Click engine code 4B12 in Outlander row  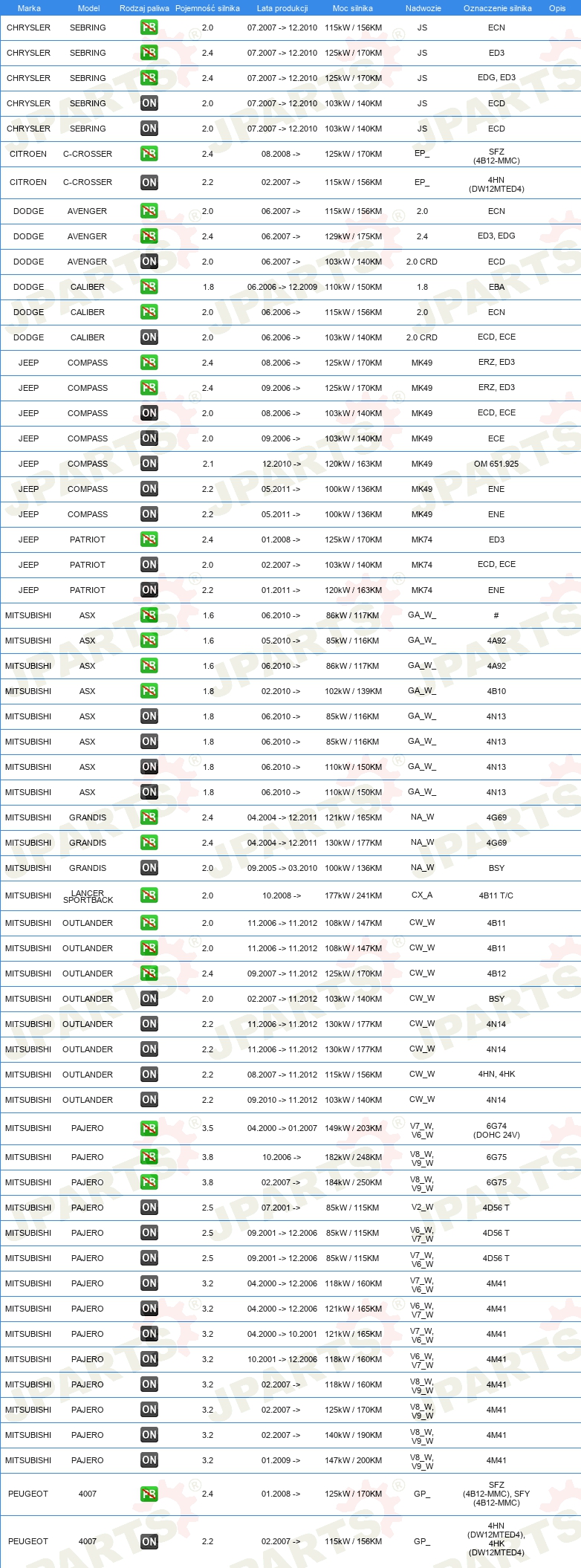(496, 973)
